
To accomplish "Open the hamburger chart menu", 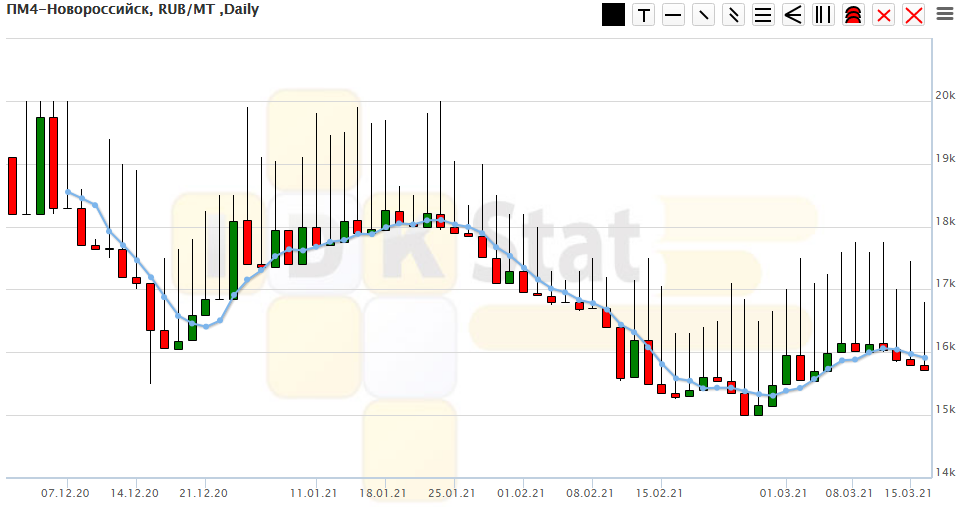I will (x=944, y=14).
